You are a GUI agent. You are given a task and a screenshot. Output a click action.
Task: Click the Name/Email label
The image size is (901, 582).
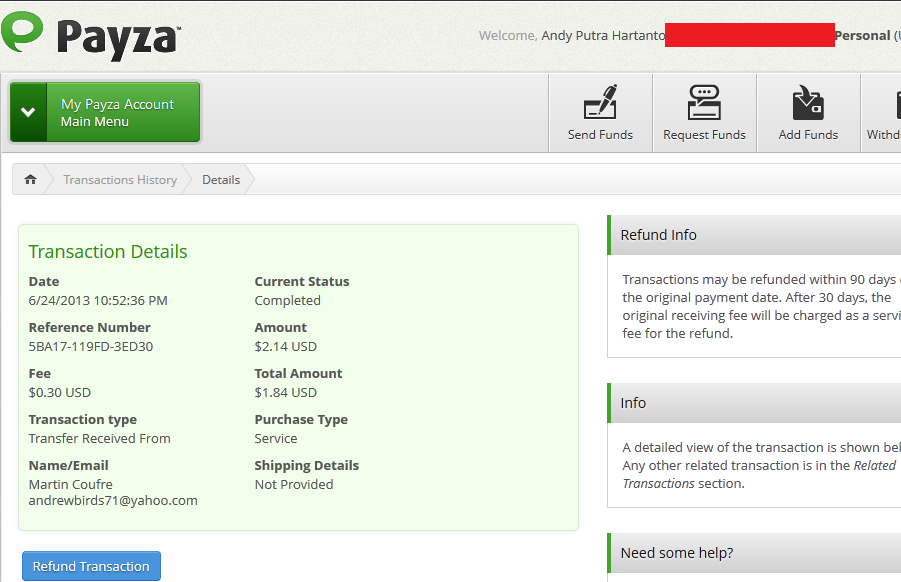coord(68,465)
